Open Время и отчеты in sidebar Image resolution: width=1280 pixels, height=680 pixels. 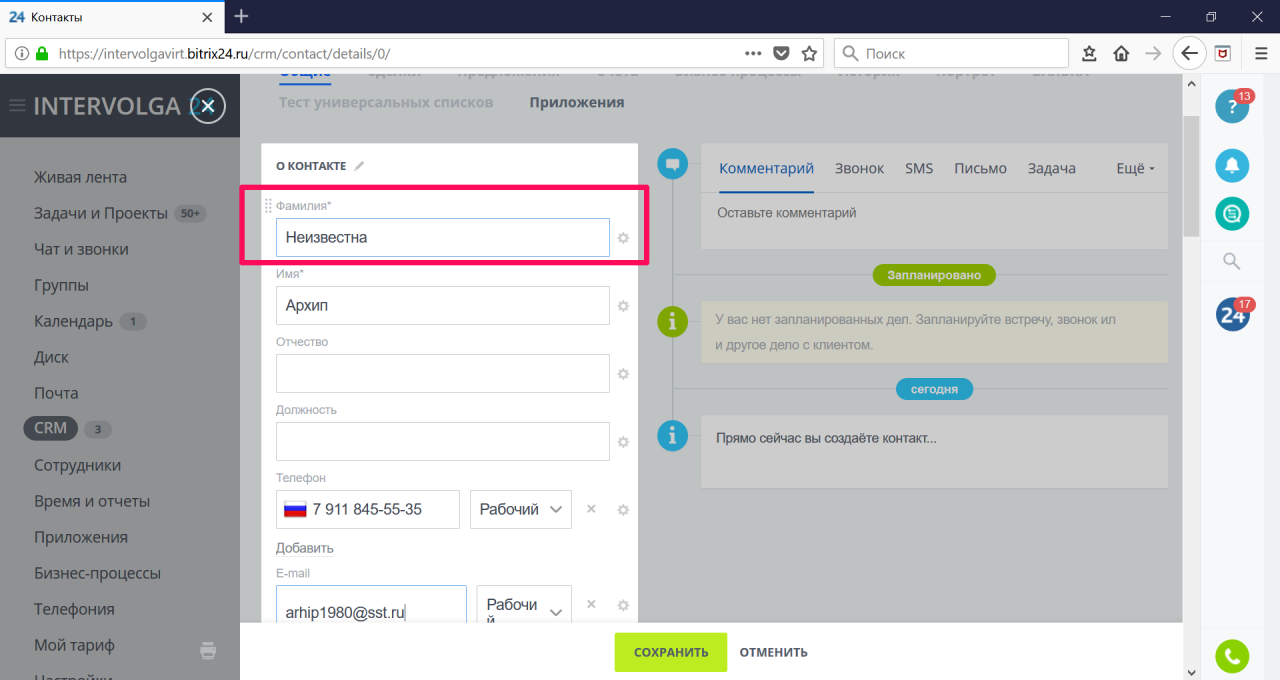pos(92,501)
